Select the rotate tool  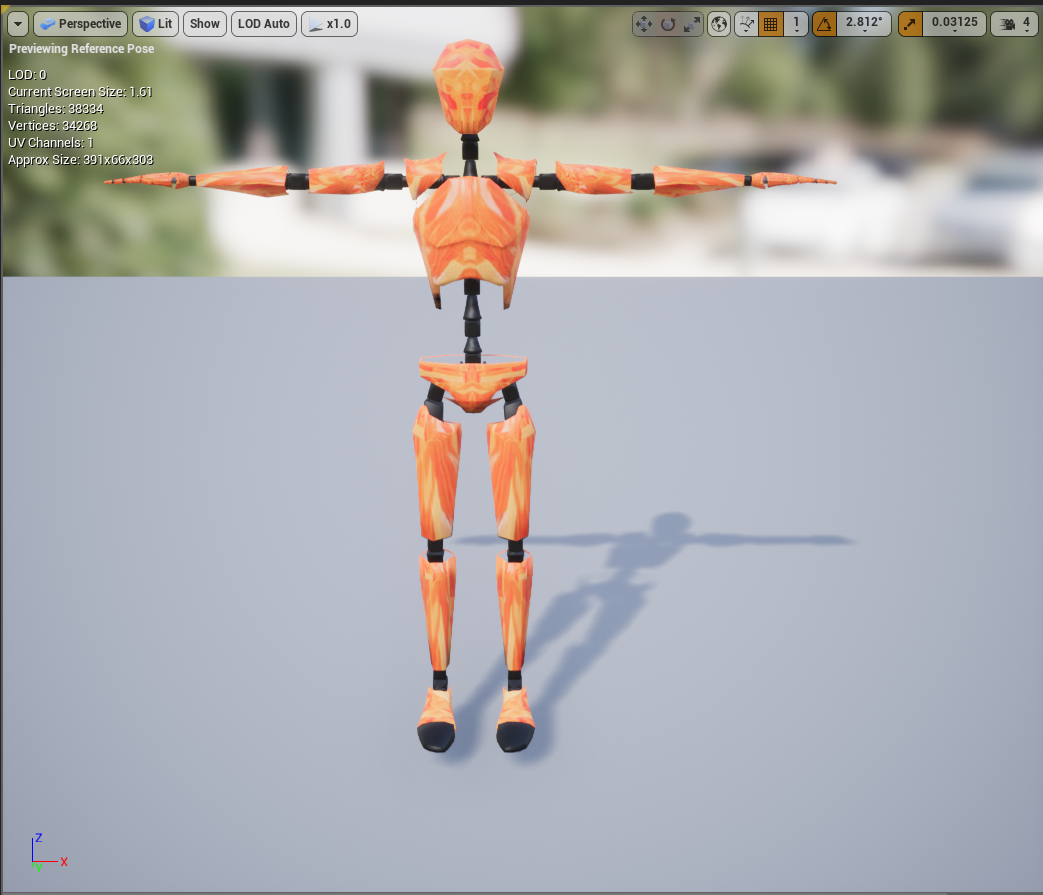click(668, 25)
